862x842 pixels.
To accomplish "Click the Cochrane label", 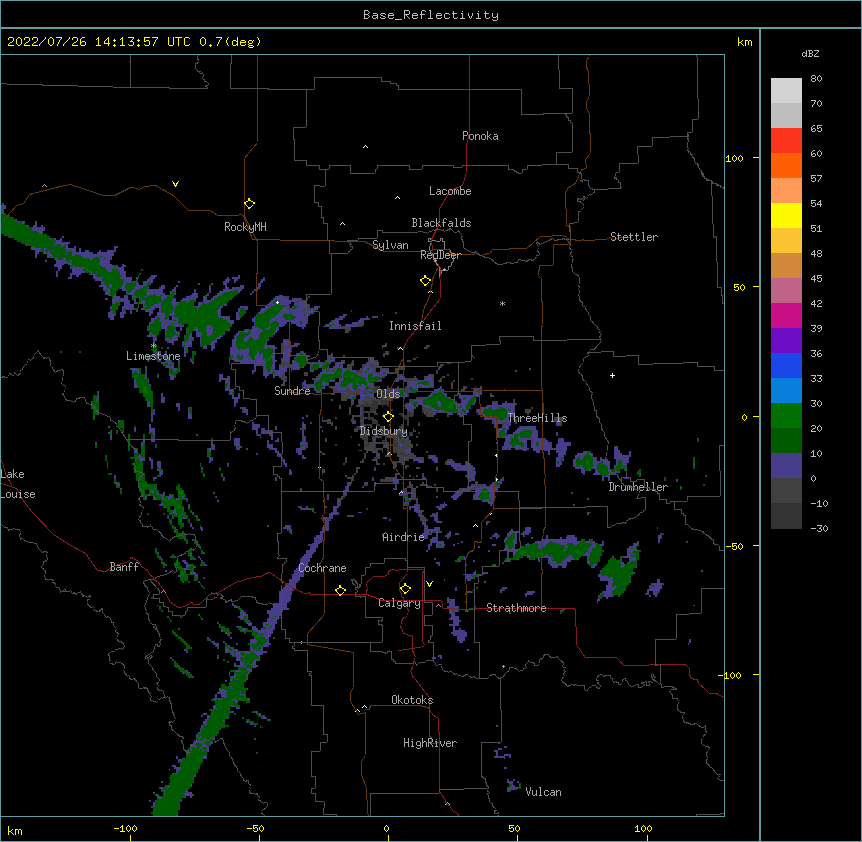I will point(322,568).
